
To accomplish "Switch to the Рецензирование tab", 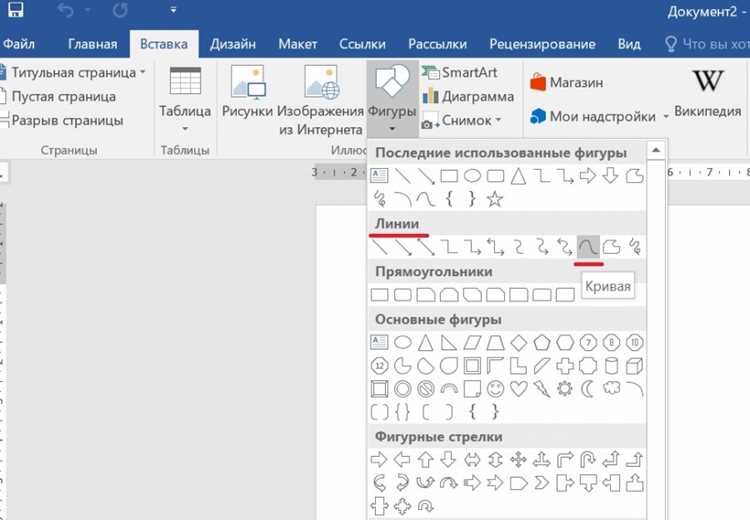I will [x=542, y=44].
